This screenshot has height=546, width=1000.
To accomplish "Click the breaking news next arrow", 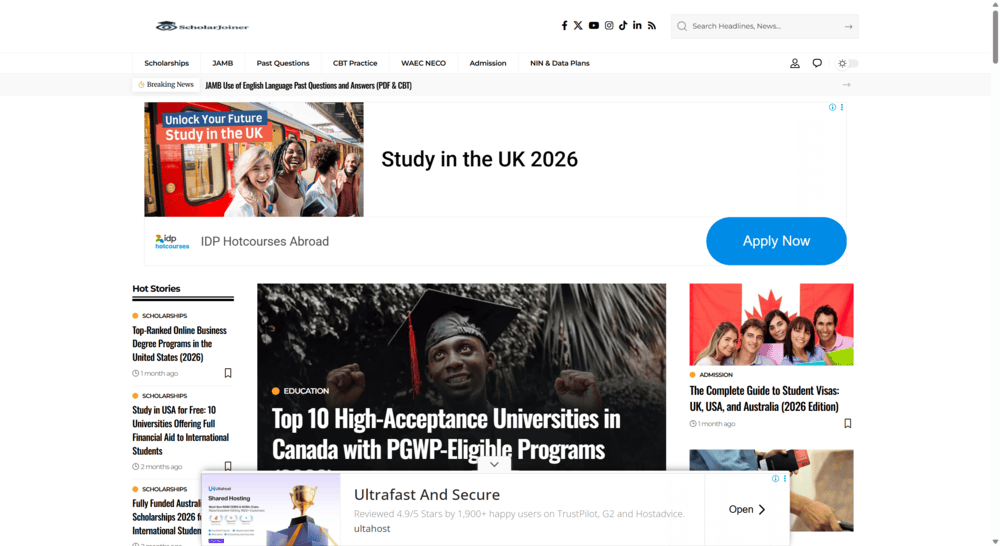I will (x=846, y=85).
